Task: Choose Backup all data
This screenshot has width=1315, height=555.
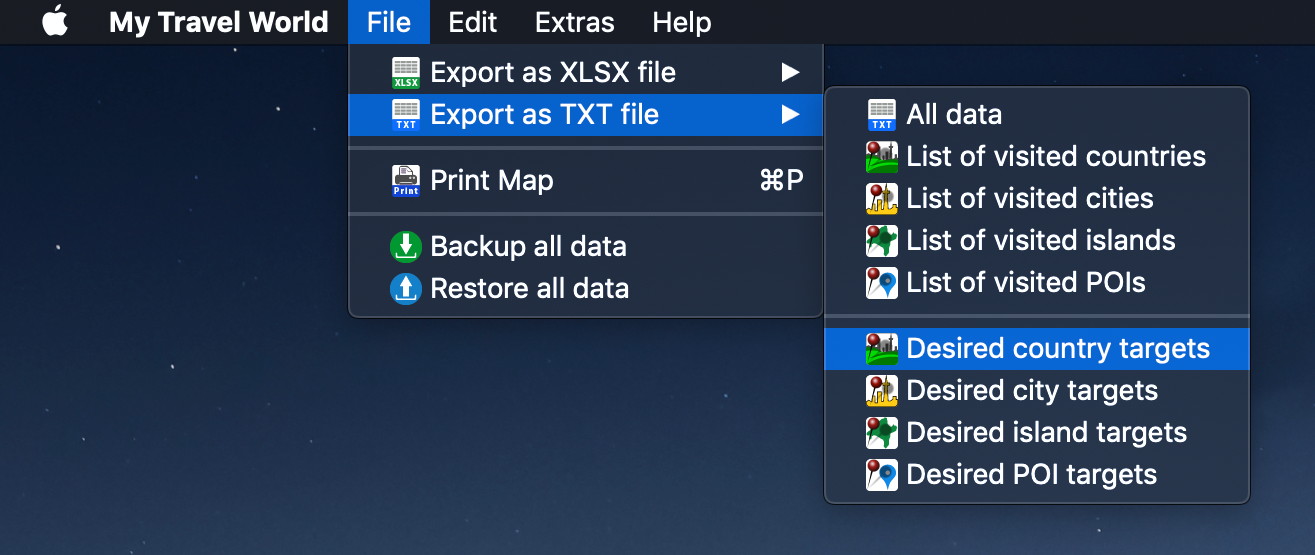Action: (585, 247)
